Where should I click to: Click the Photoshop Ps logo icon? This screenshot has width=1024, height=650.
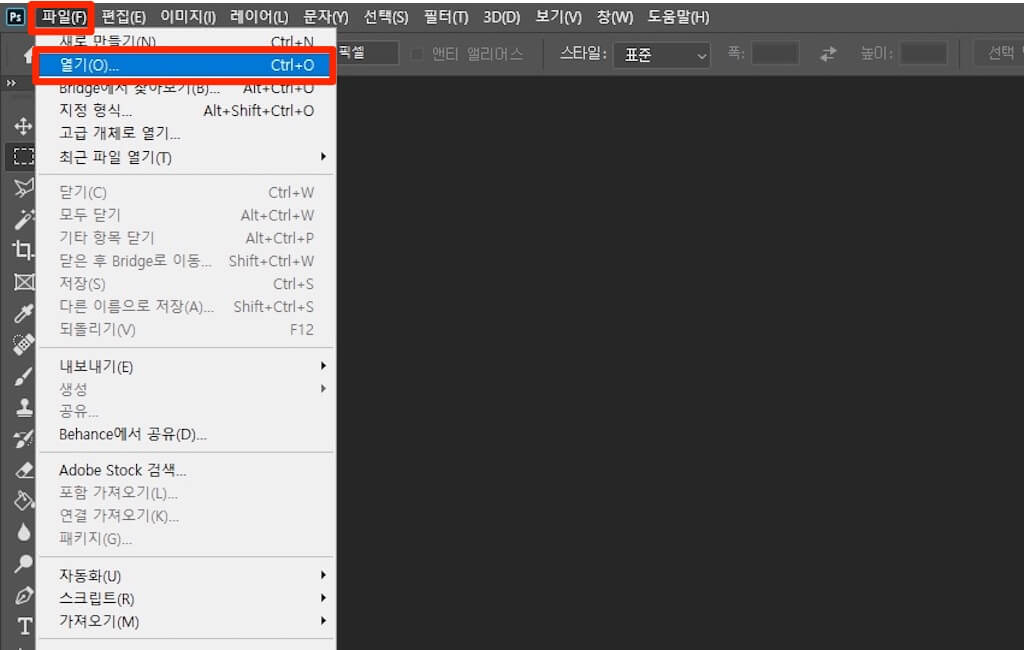click(16, 17)
